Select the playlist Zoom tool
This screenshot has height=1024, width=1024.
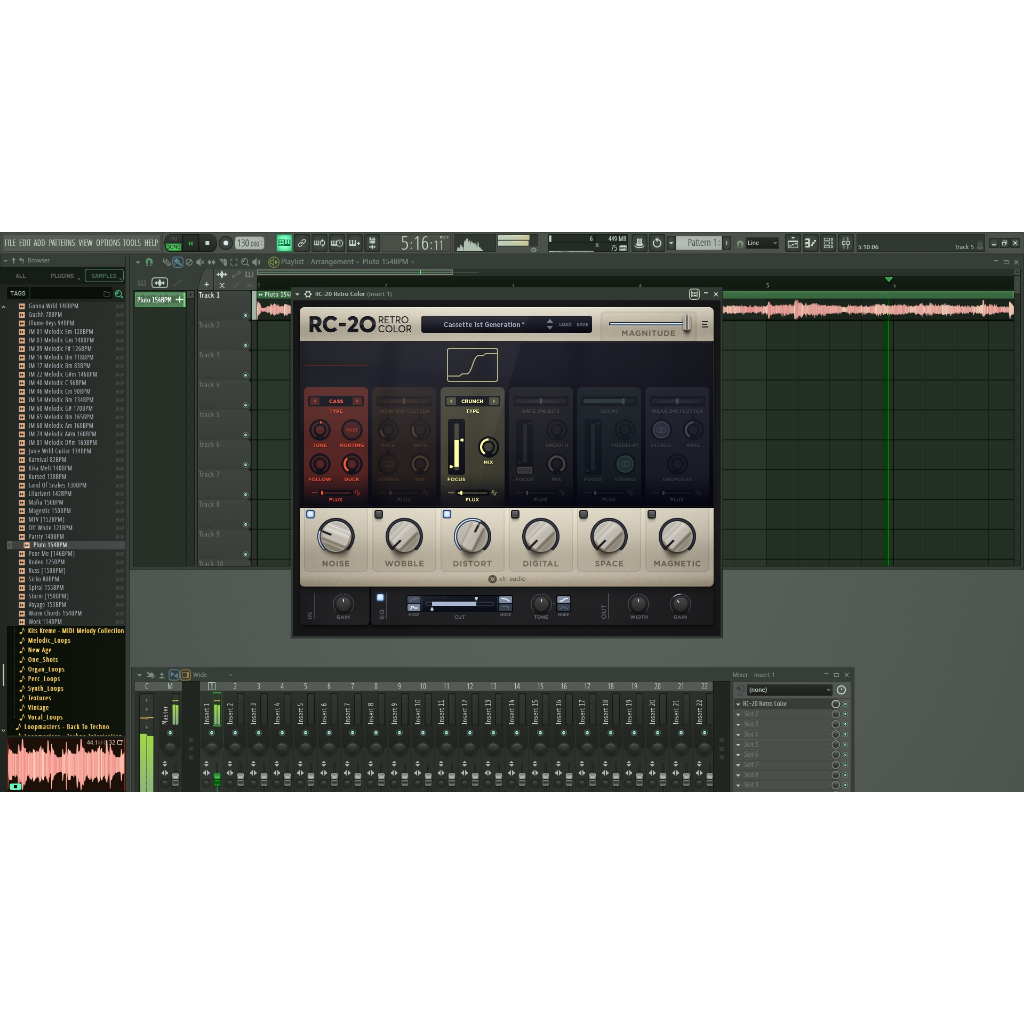(x=245, y=262)
